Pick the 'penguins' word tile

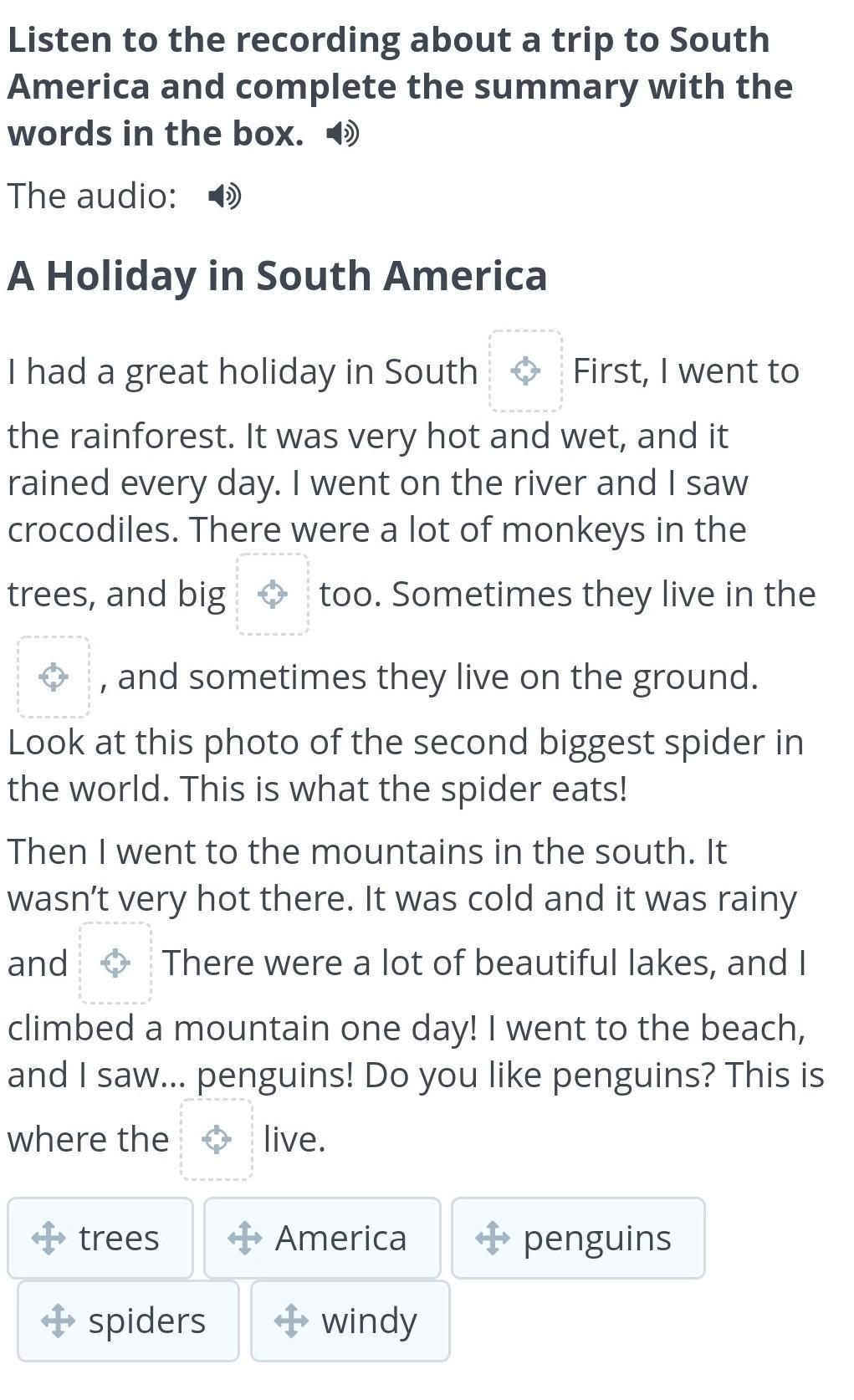click(x=578, y=1238)
